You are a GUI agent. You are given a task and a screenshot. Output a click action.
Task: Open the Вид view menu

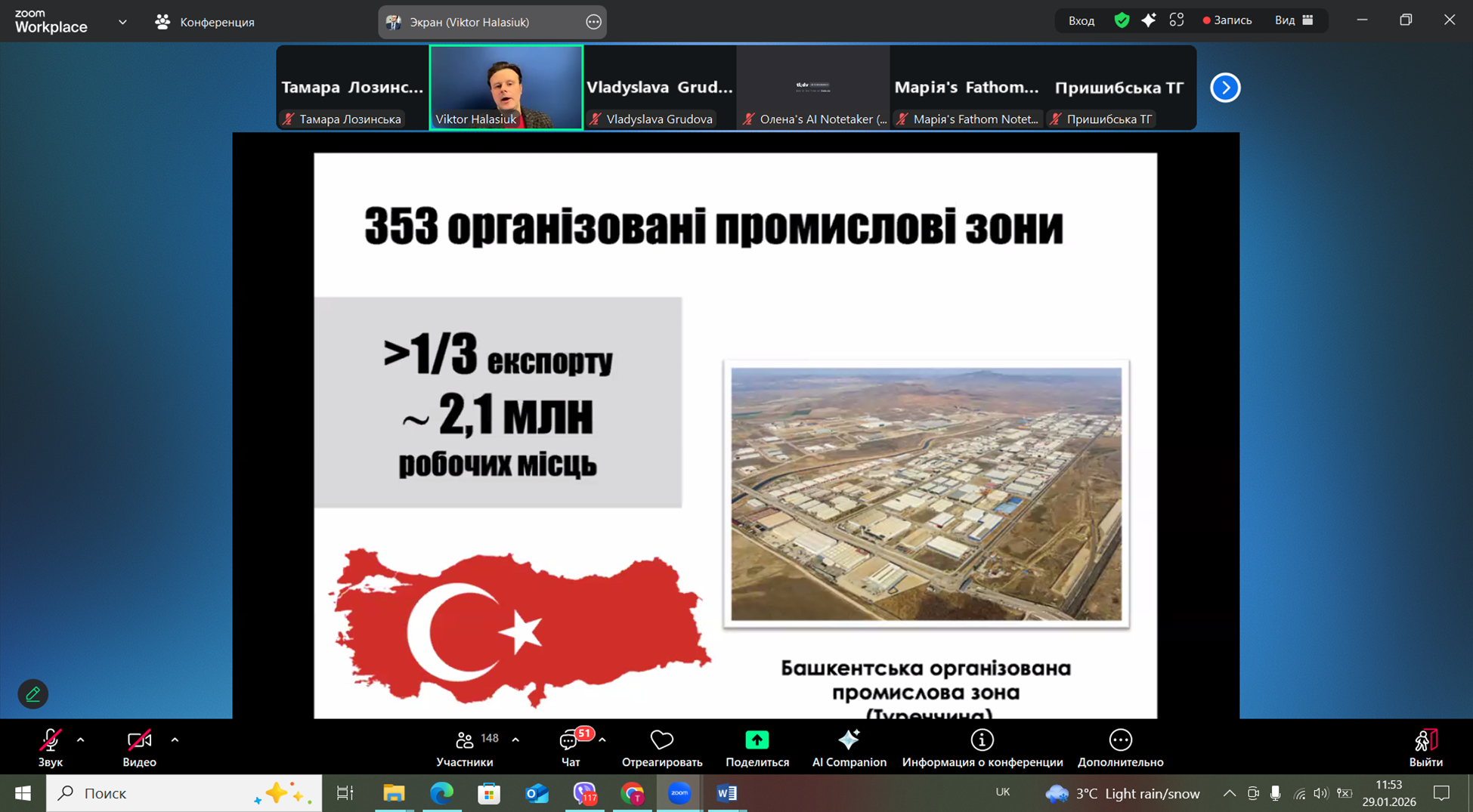[x=1293, y=20]
